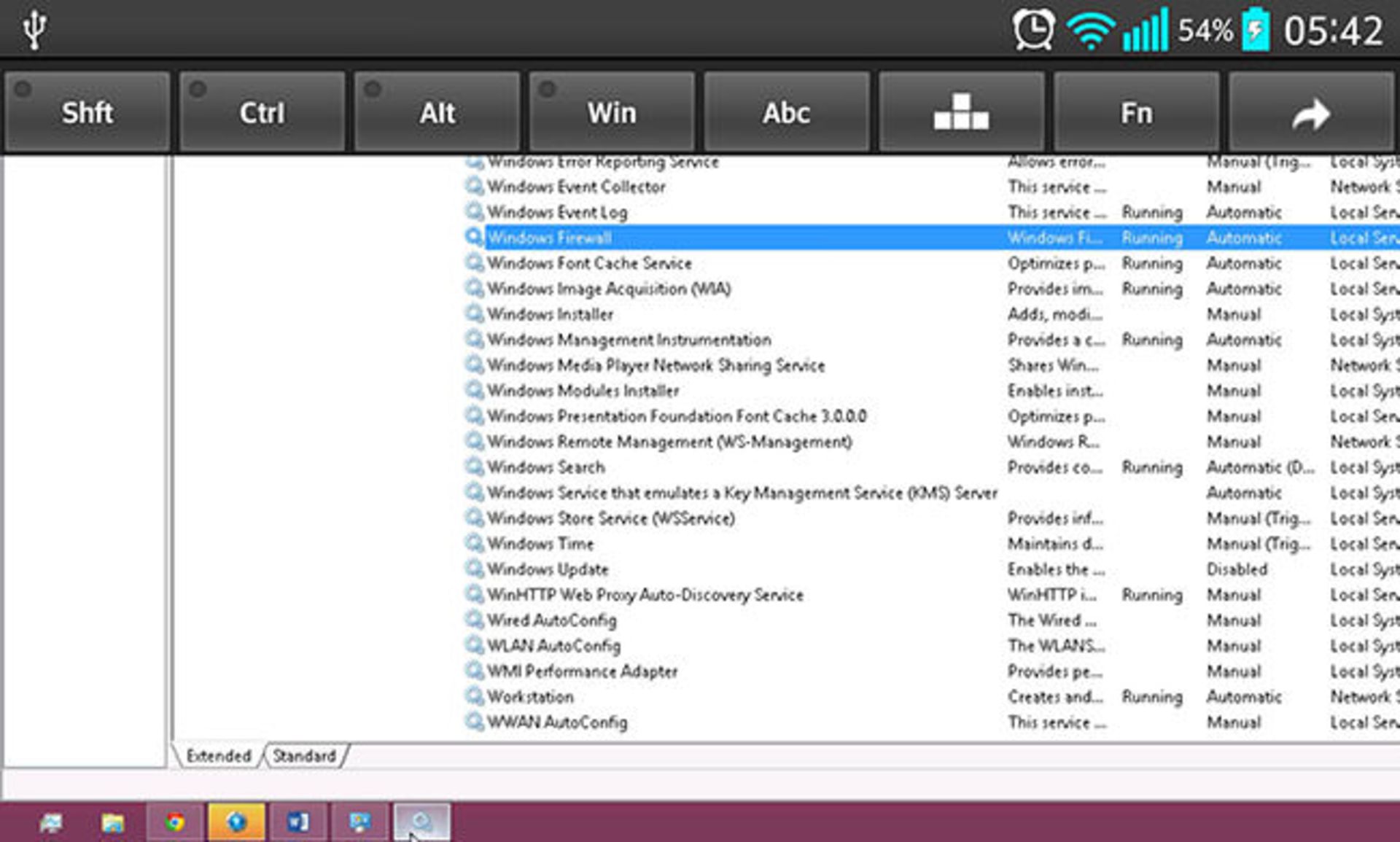The width and height of the screenshot is (1400, 842).
Task: Select the Windows Installer service name
Action: [550, 314]
